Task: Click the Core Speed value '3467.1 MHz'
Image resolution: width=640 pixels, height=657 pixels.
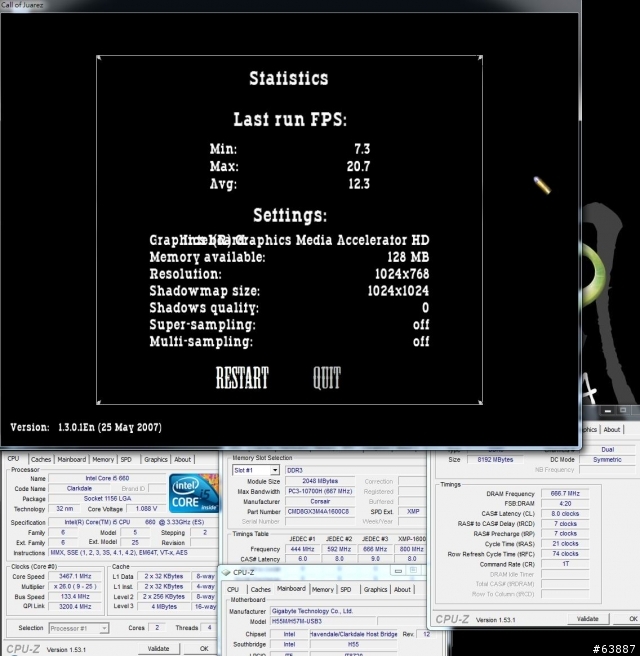Action: 75,577
